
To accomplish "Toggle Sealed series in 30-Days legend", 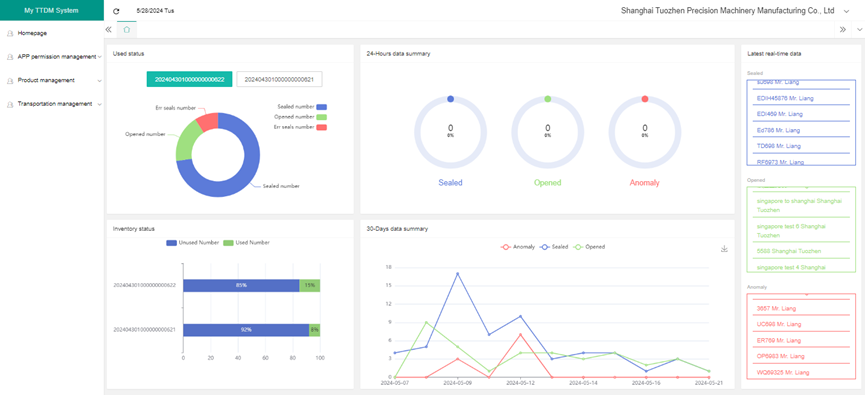I will (554, 247).
